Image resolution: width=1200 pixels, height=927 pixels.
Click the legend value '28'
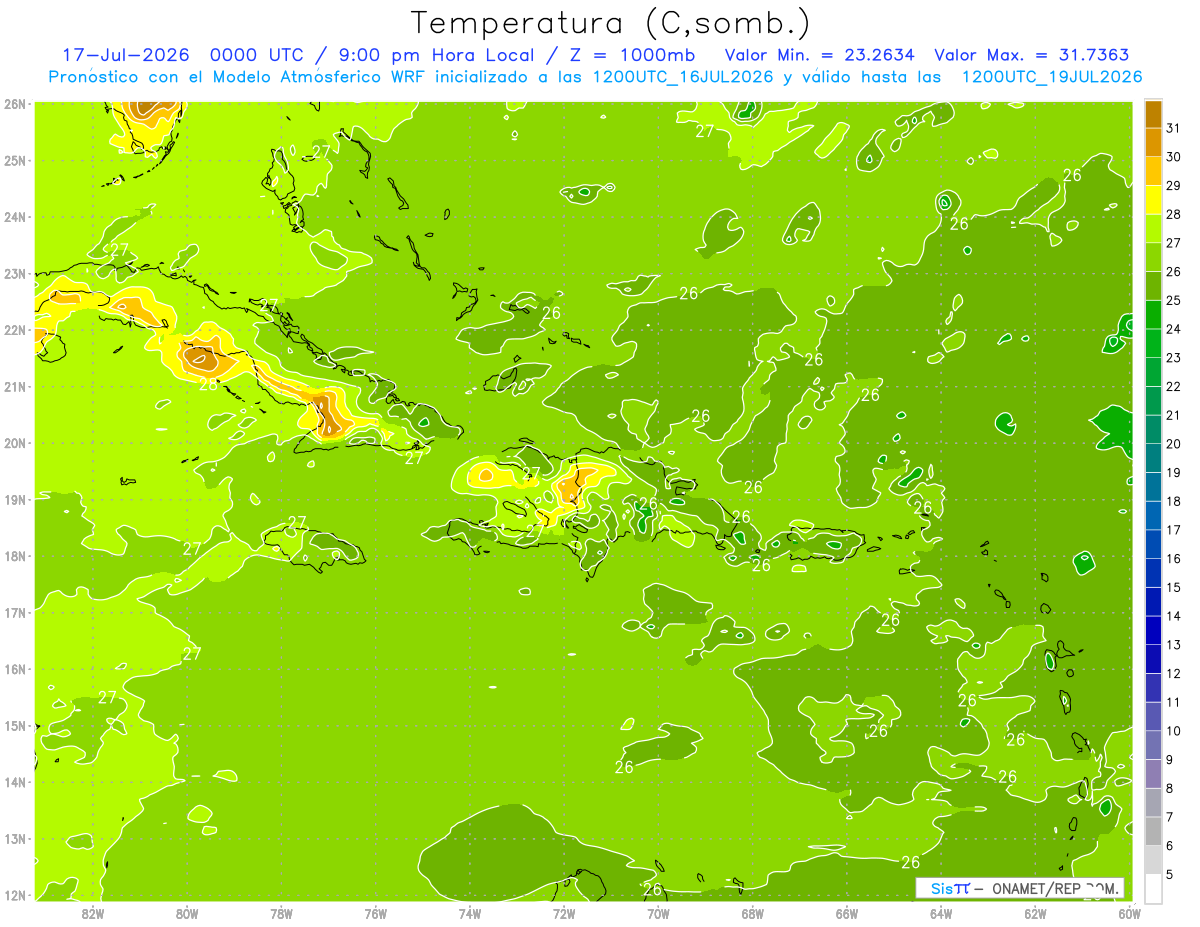[1175, 214]
